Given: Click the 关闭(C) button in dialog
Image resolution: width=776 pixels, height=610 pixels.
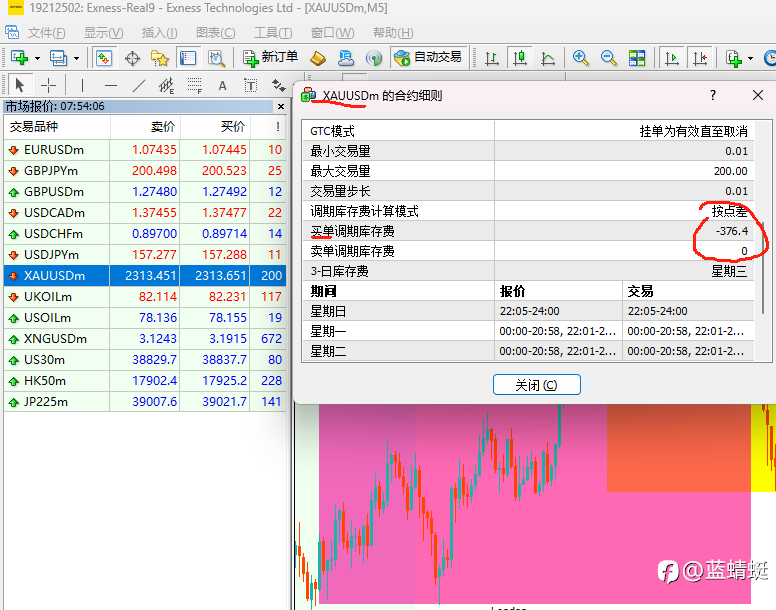Looking at the screenshot, I should click(536, 384).
